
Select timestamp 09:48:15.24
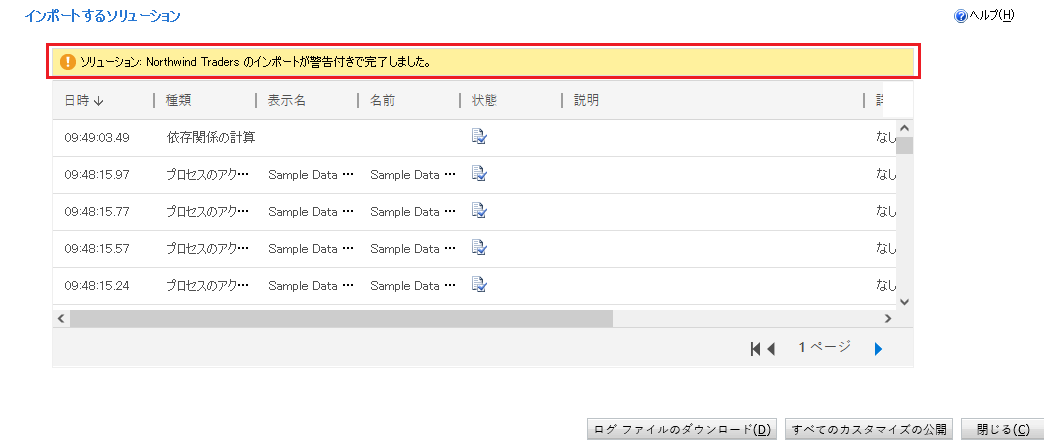click(97, 286)
